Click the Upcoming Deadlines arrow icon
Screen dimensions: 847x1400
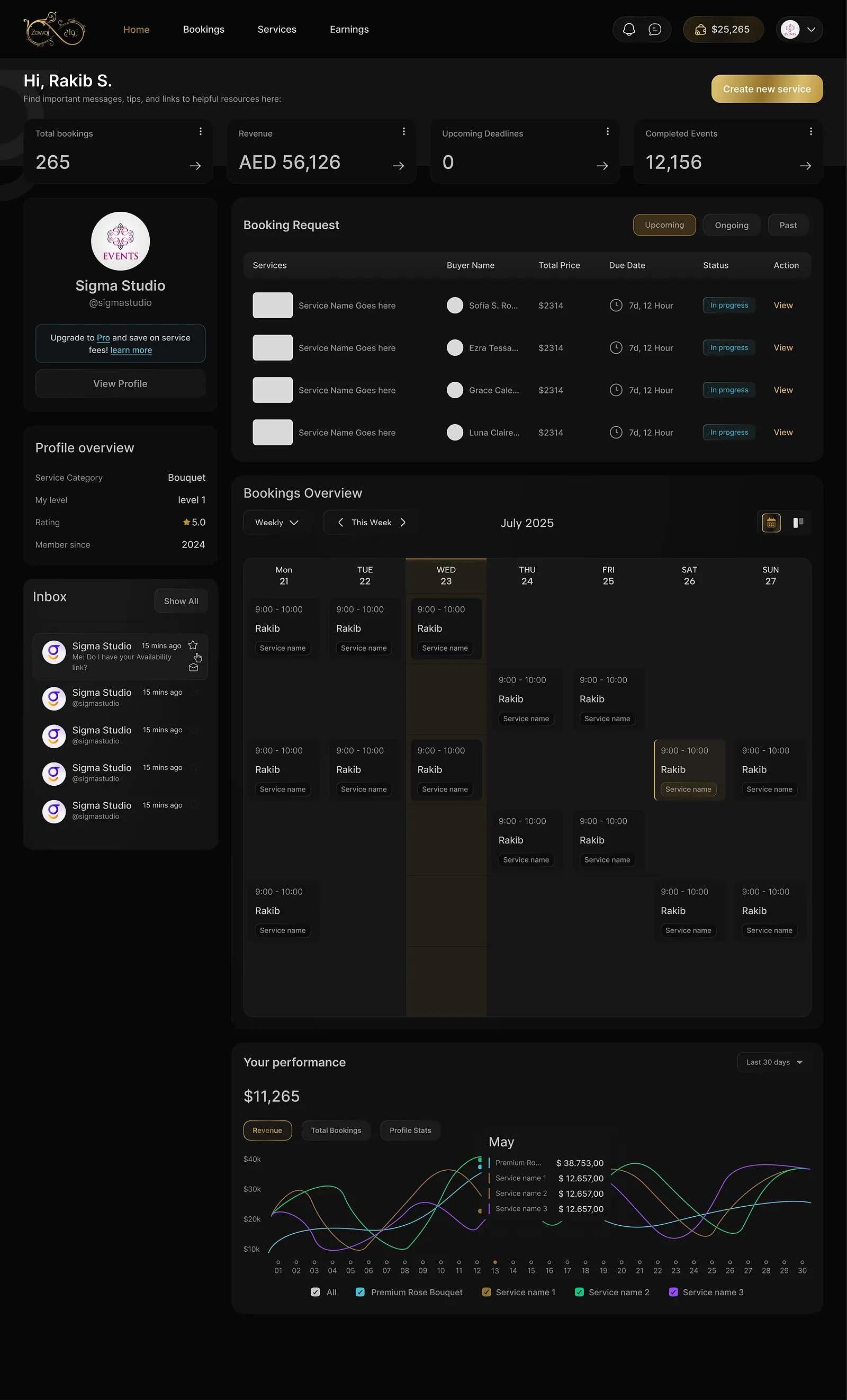(603, 166)
